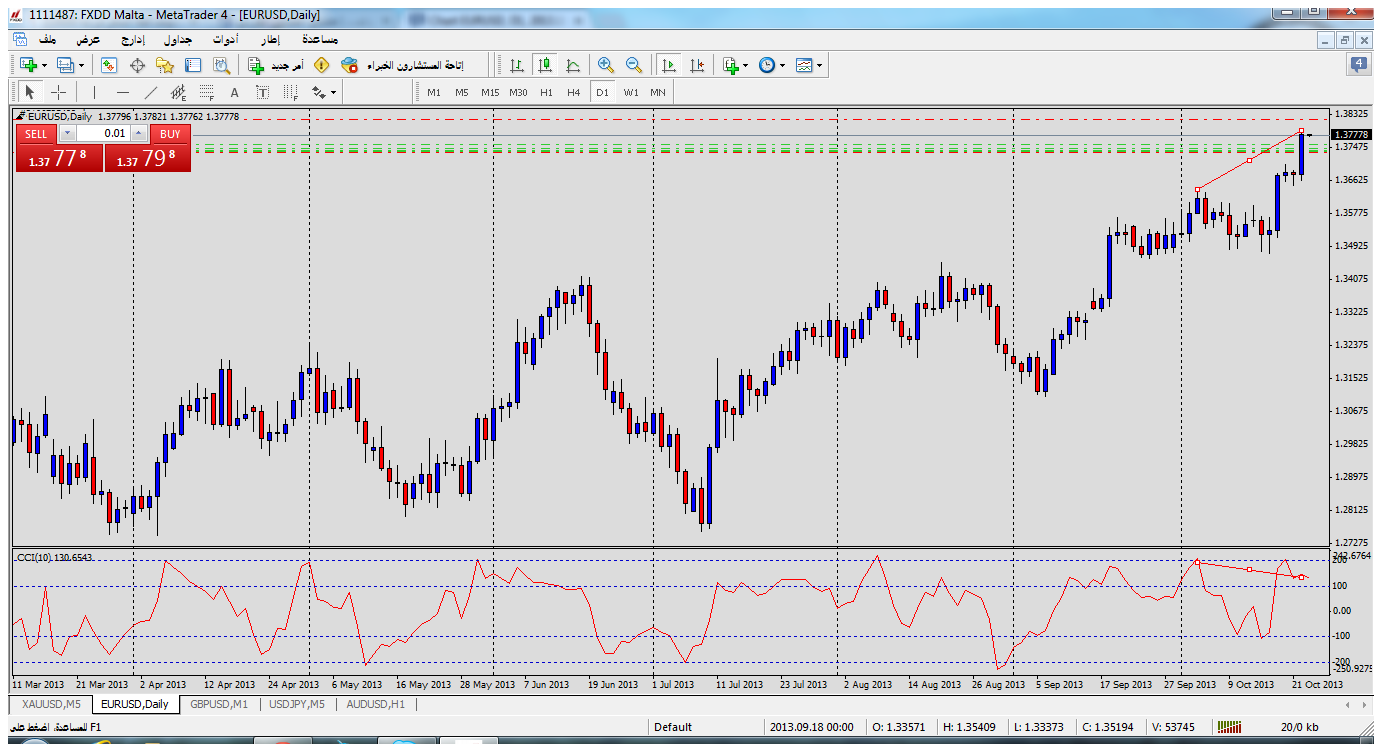Switch timeframe to H1
The image size is (1382, 744).
546,92
